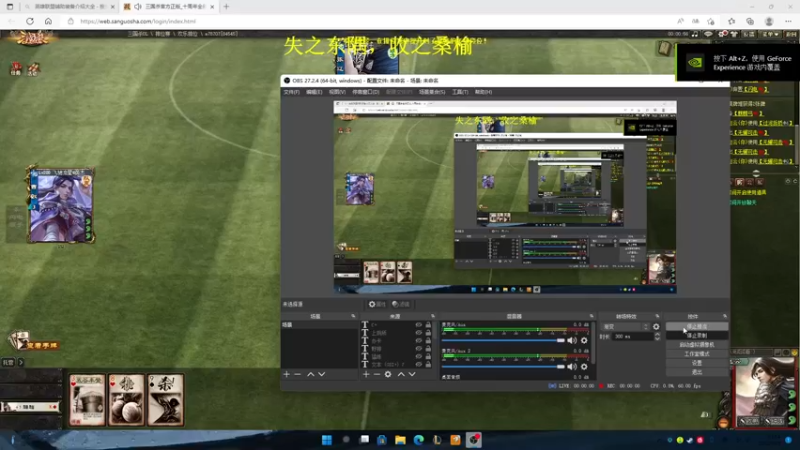Screen dimensions: 800x450
Task: Open OBS from the Windows taskbar
Action: [474, 440]
